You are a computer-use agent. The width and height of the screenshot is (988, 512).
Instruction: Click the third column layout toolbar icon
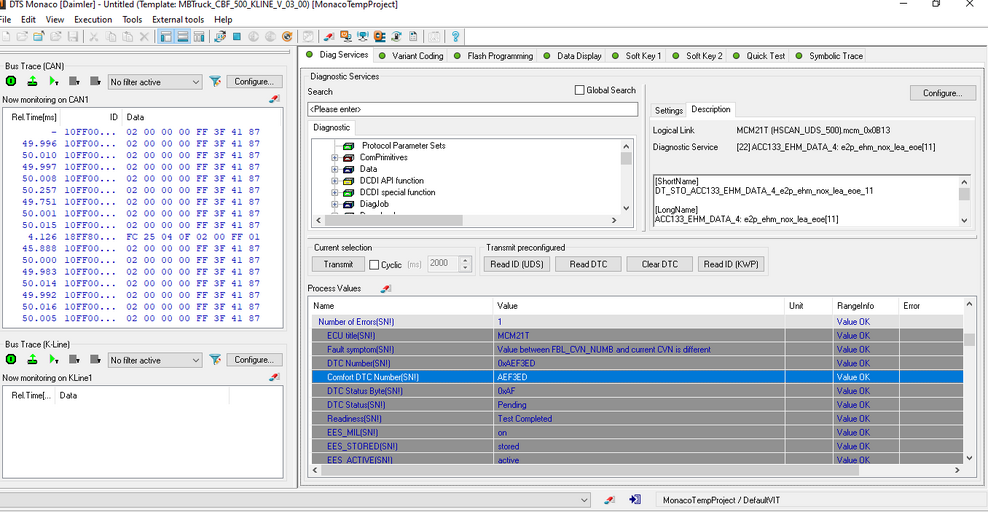coord(199,37)
